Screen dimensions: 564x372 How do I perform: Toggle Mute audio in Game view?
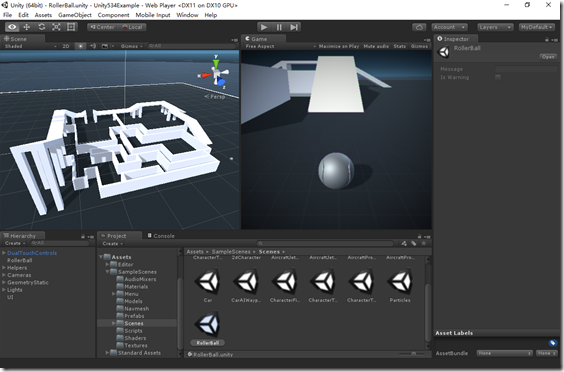(x=376, y=46)
